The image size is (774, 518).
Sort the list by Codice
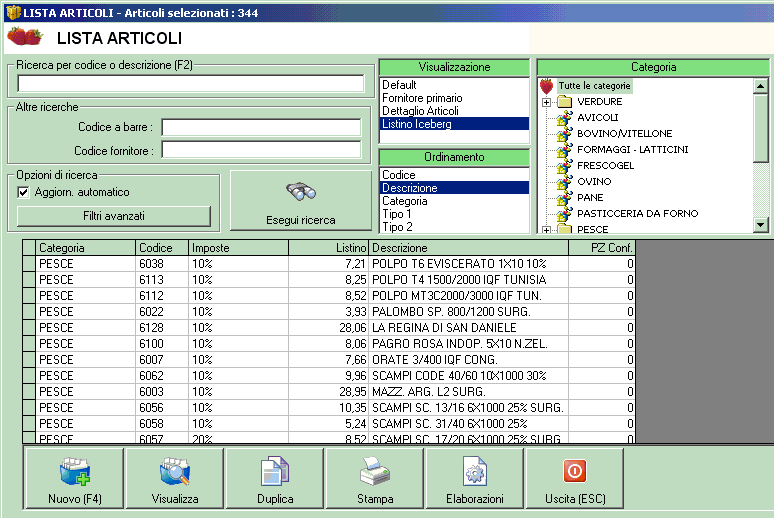pos(399,175)
